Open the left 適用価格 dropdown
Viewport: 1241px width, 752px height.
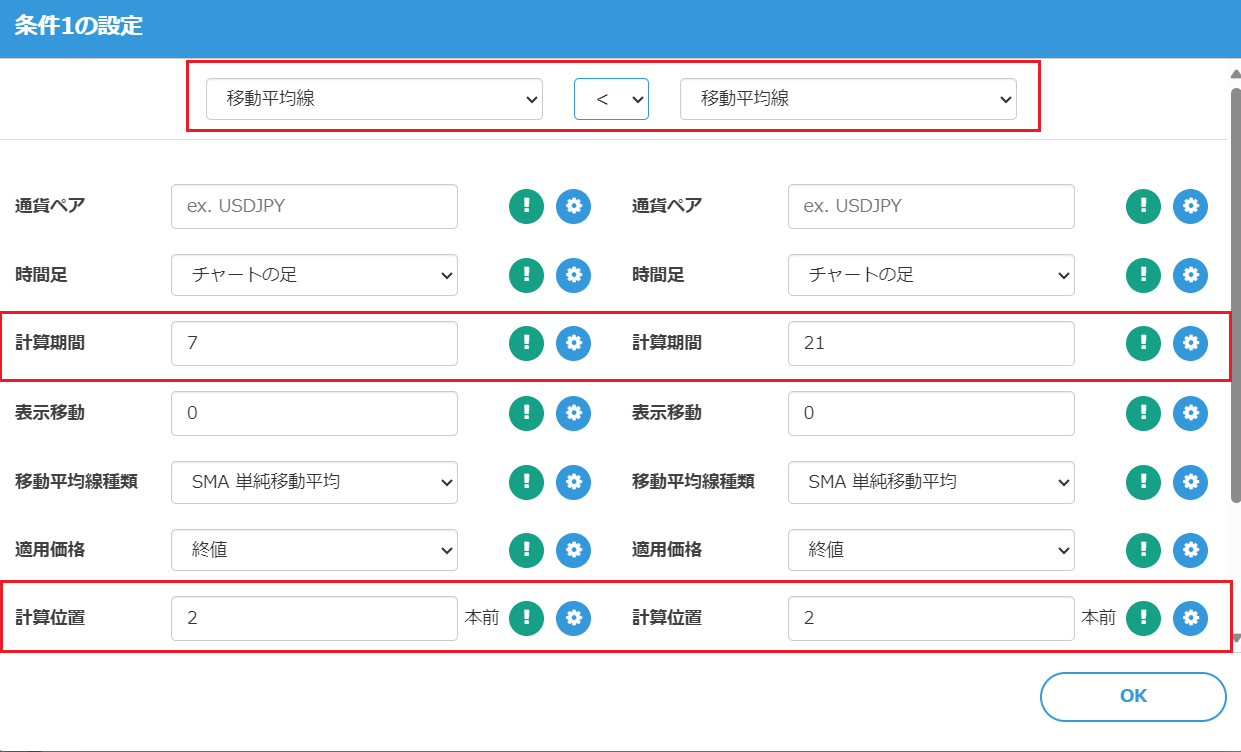coord(314,549)
